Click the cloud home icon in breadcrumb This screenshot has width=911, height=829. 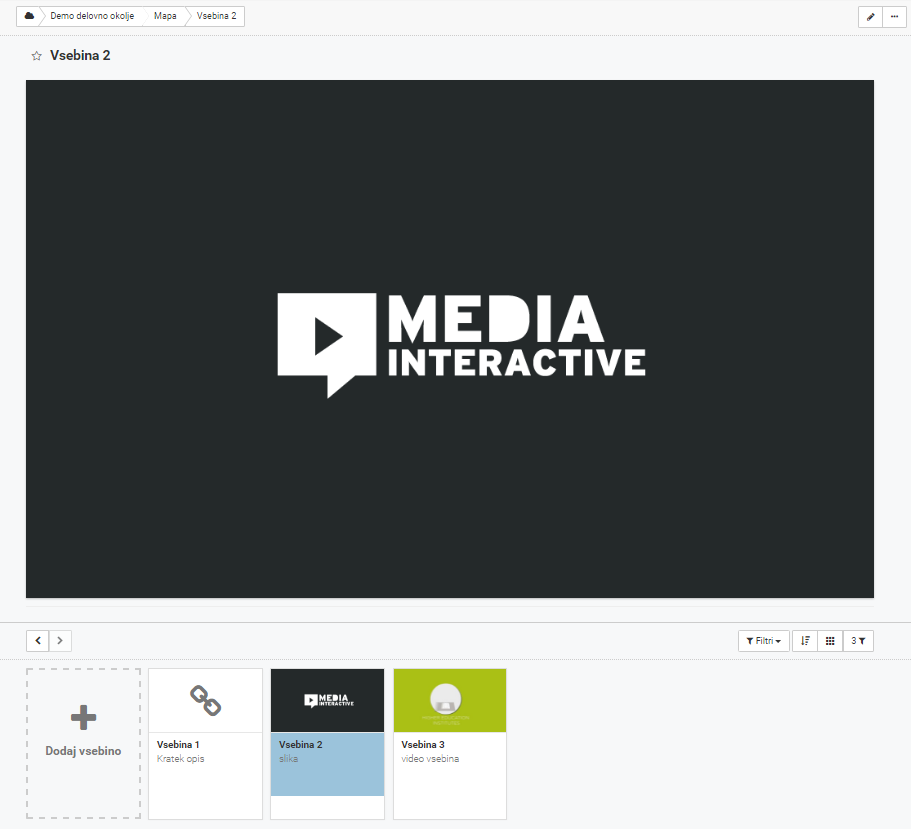point(29,16)
